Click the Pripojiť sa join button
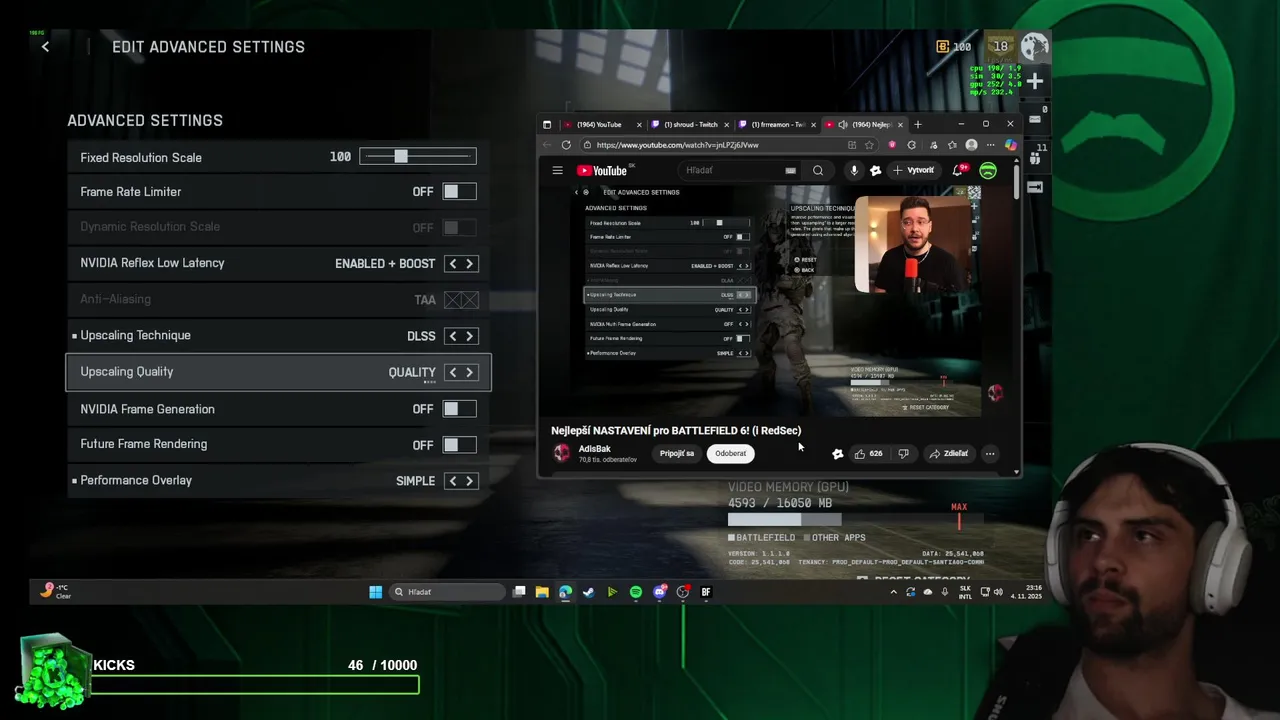This screenshot has height=720, width=1280. 677,454
